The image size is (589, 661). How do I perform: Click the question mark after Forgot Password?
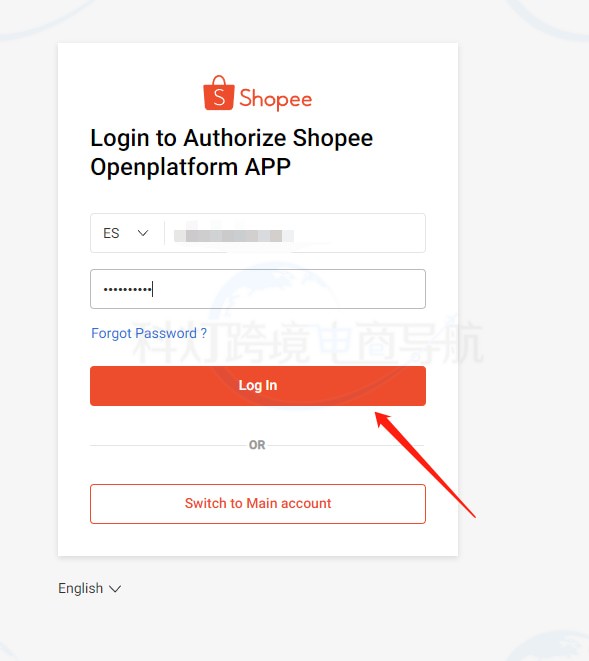[204, 333]
